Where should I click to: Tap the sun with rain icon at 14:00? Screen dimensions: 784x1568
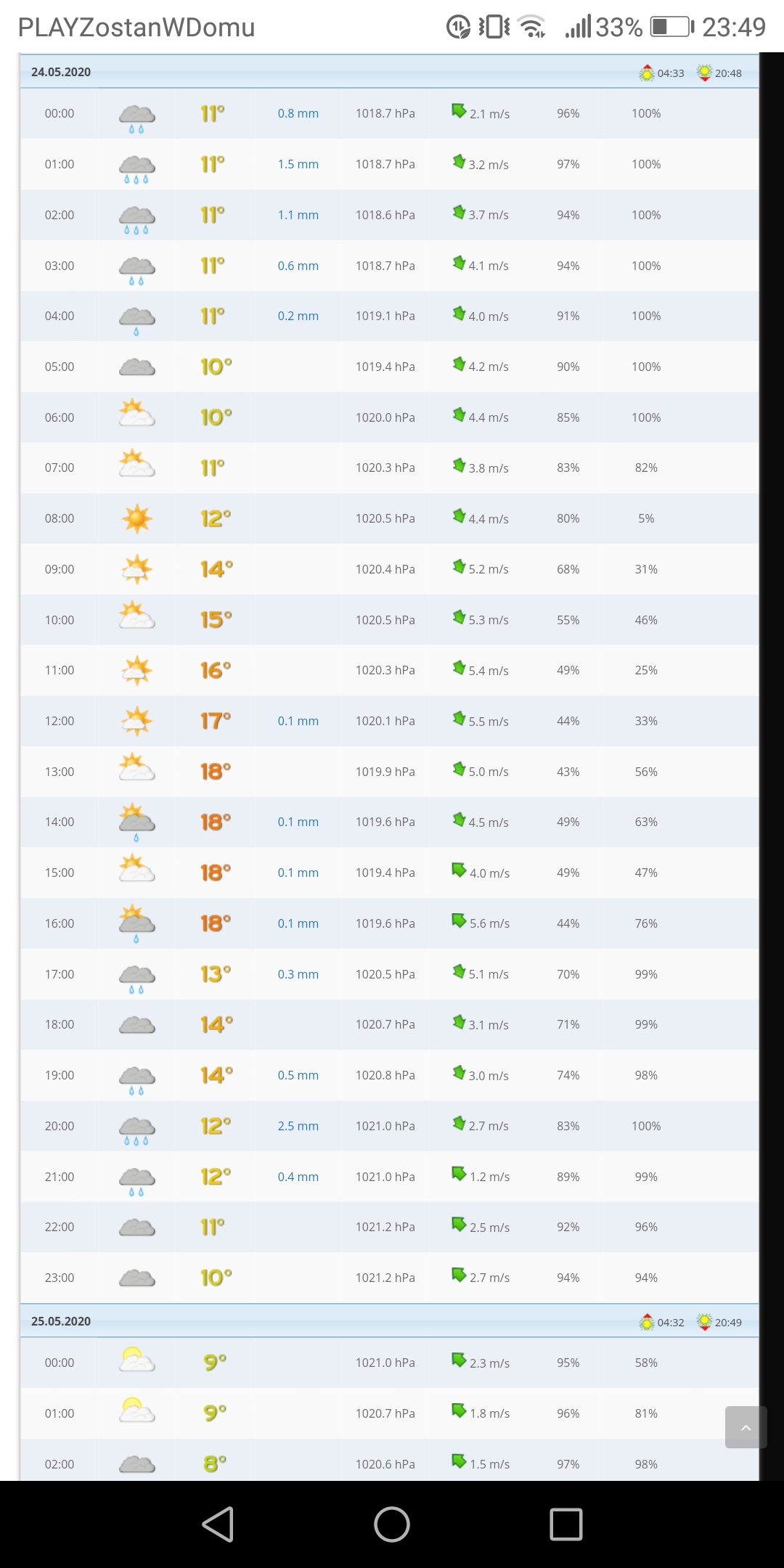136,822
